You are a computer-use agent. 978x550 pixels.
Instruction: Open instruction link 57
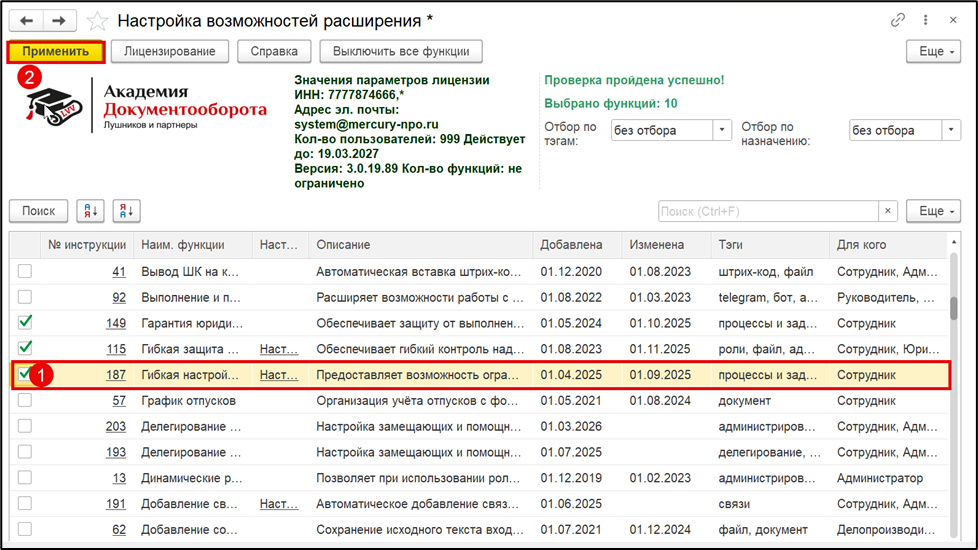[x=119, y=400]
